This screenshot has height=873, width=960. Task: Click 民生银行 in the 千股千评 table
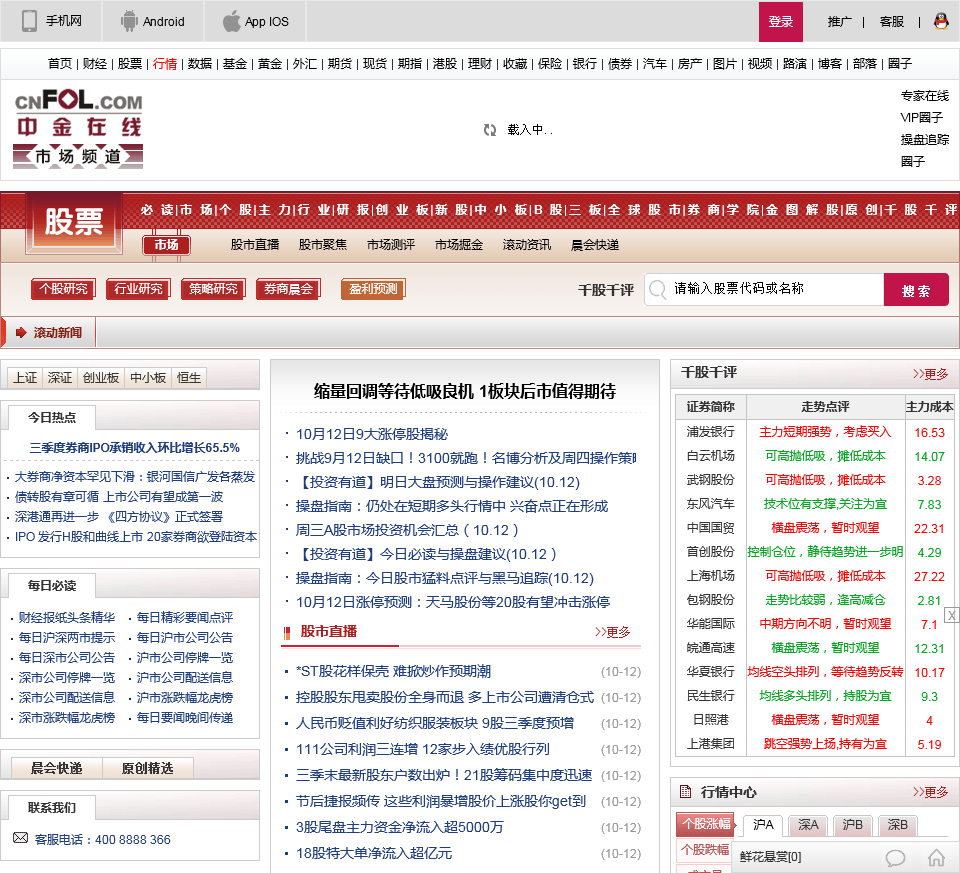point(710,696)
